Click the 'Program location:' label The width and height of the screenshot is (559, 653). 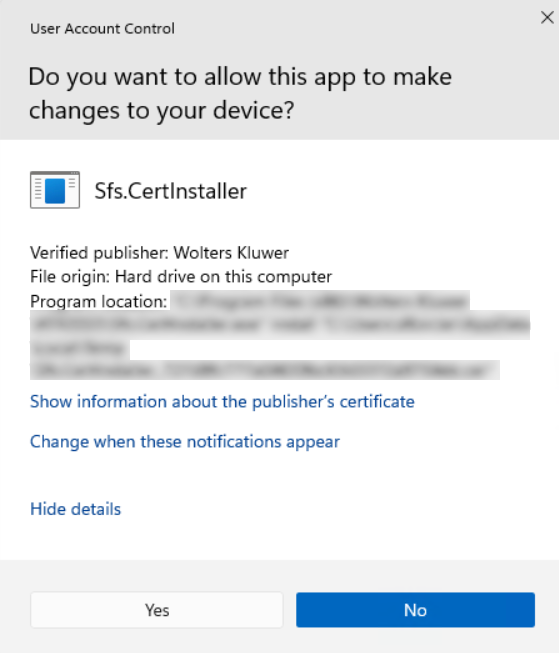[x=98, y=302]
